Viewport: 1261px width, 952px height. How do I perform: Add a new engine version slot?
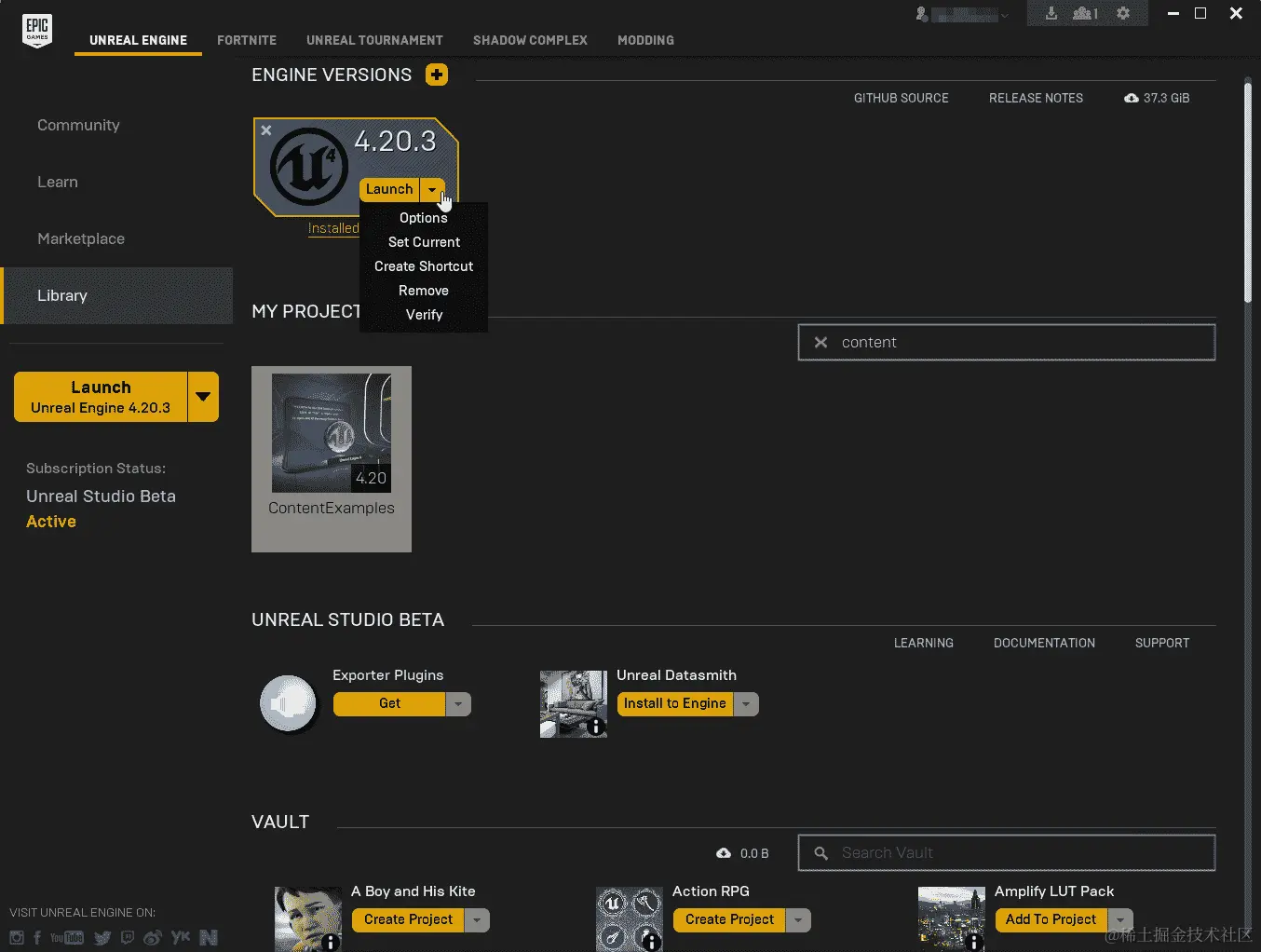437,75
